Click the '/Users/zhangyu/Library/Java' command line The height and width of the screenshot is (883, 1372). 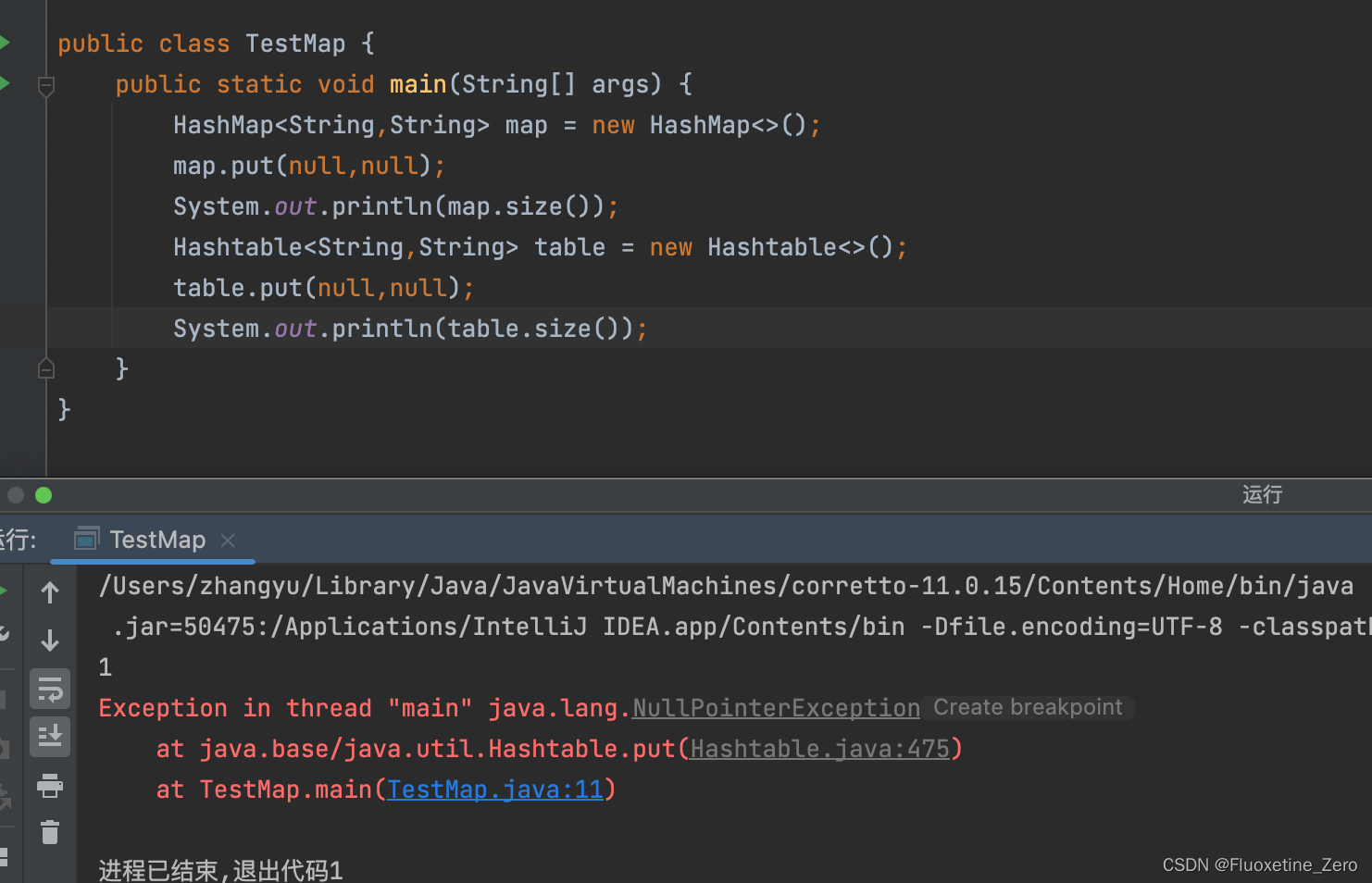pos(726,586)
